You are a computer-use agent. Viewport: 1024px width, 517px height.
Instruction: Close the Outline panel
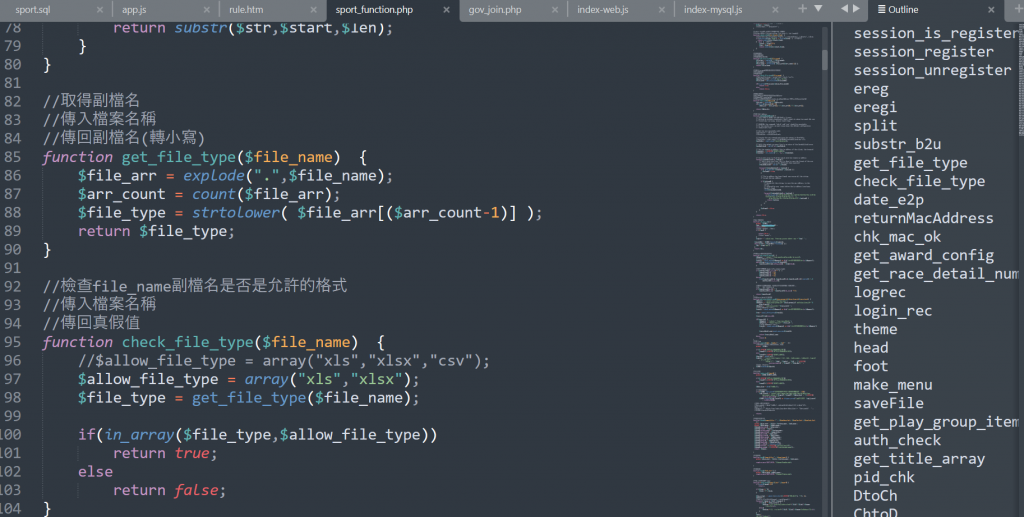click(991, 10)
